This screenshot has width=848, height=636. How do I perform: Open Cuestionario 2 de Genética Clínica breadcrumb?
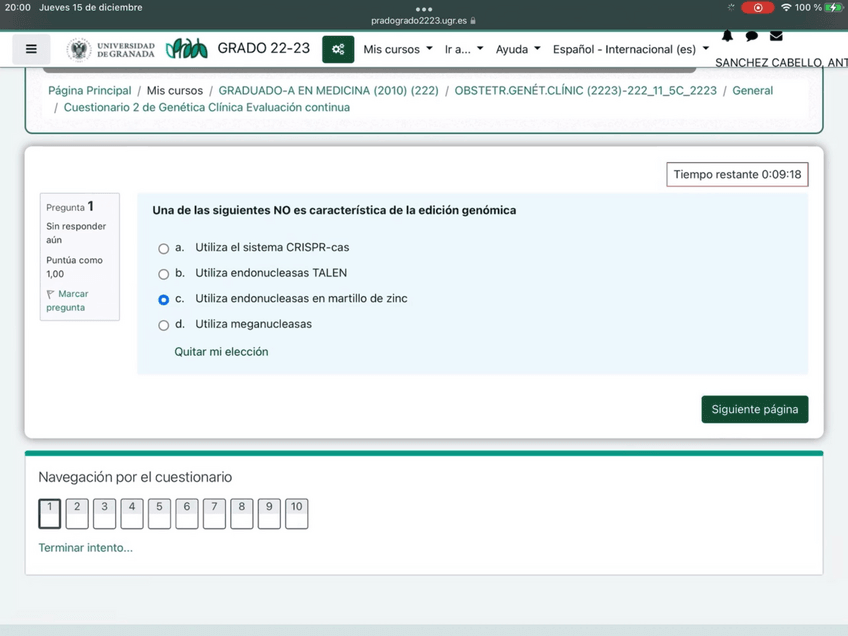click(207, 107)
